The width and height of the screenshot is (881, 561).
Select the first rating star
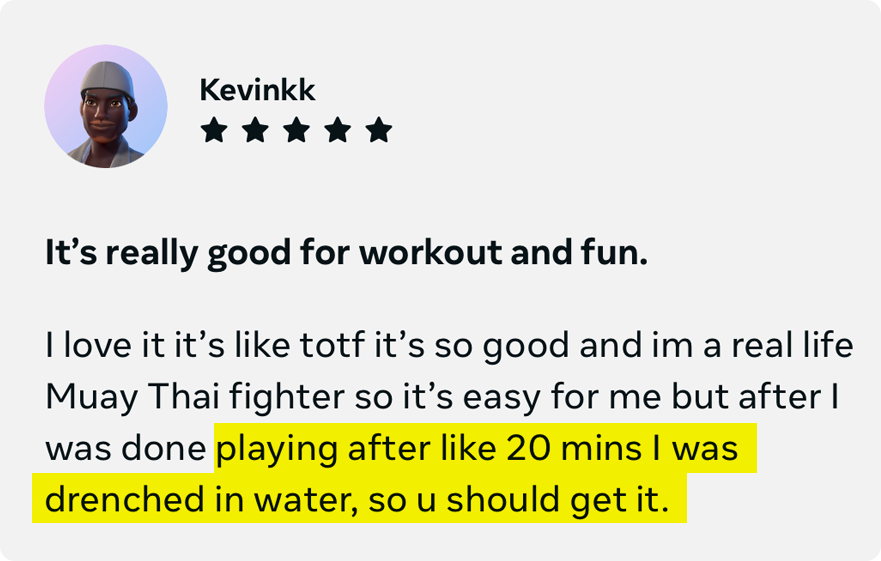pyautogui.click(x=214, y=130)
